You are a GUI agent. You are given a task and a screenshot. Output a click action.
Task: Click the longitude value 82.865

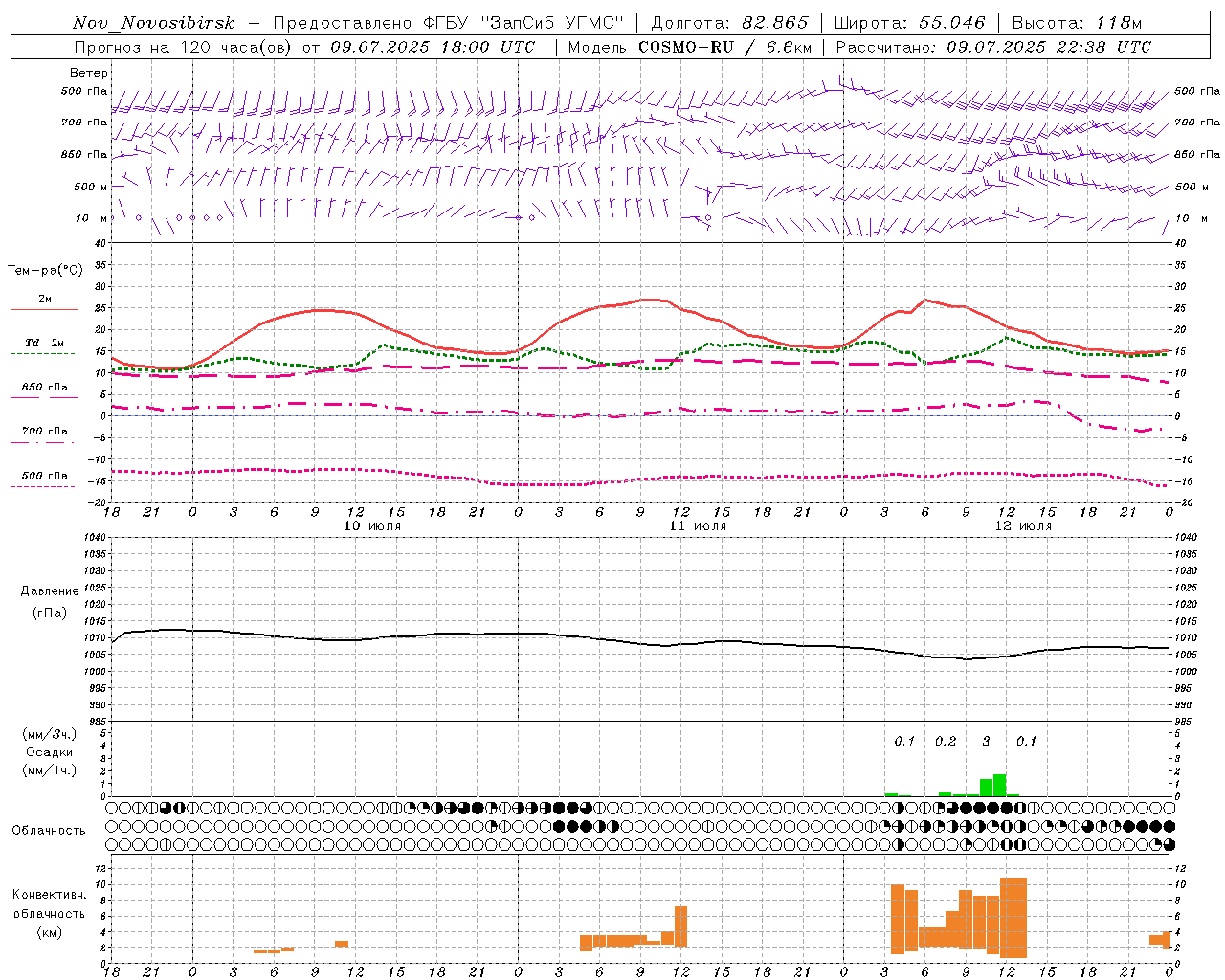point(775,23)
